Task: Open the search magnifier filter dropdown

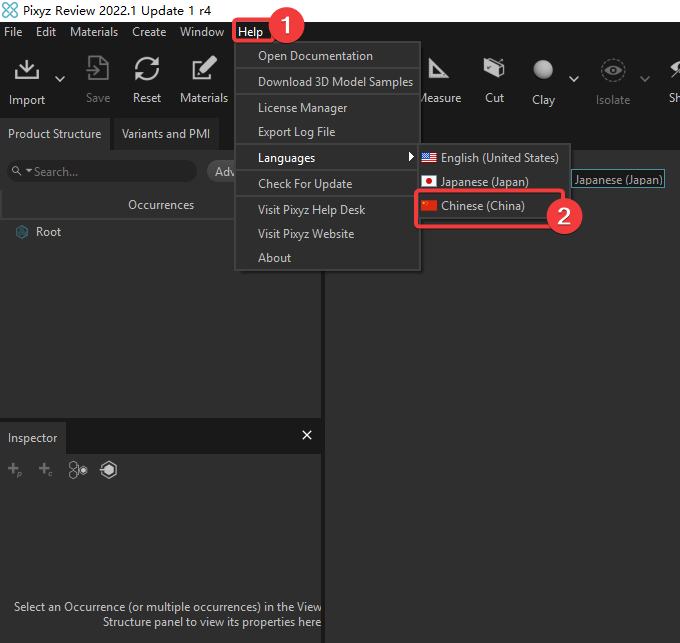Action: 21,171
